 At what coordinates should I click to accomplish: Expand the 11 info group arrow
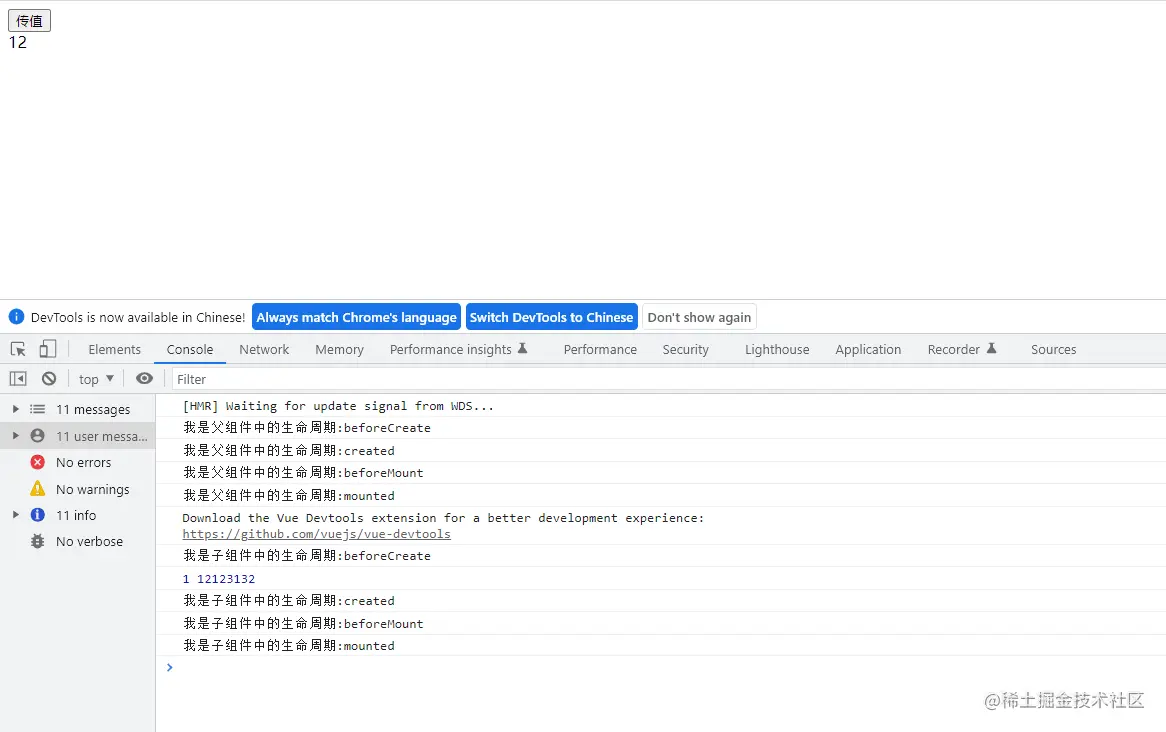coord(16,515)
